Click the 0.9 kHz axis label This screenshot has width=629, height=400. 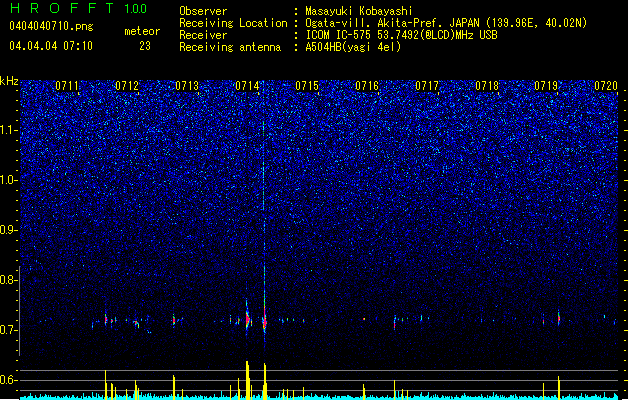[9, 230]
